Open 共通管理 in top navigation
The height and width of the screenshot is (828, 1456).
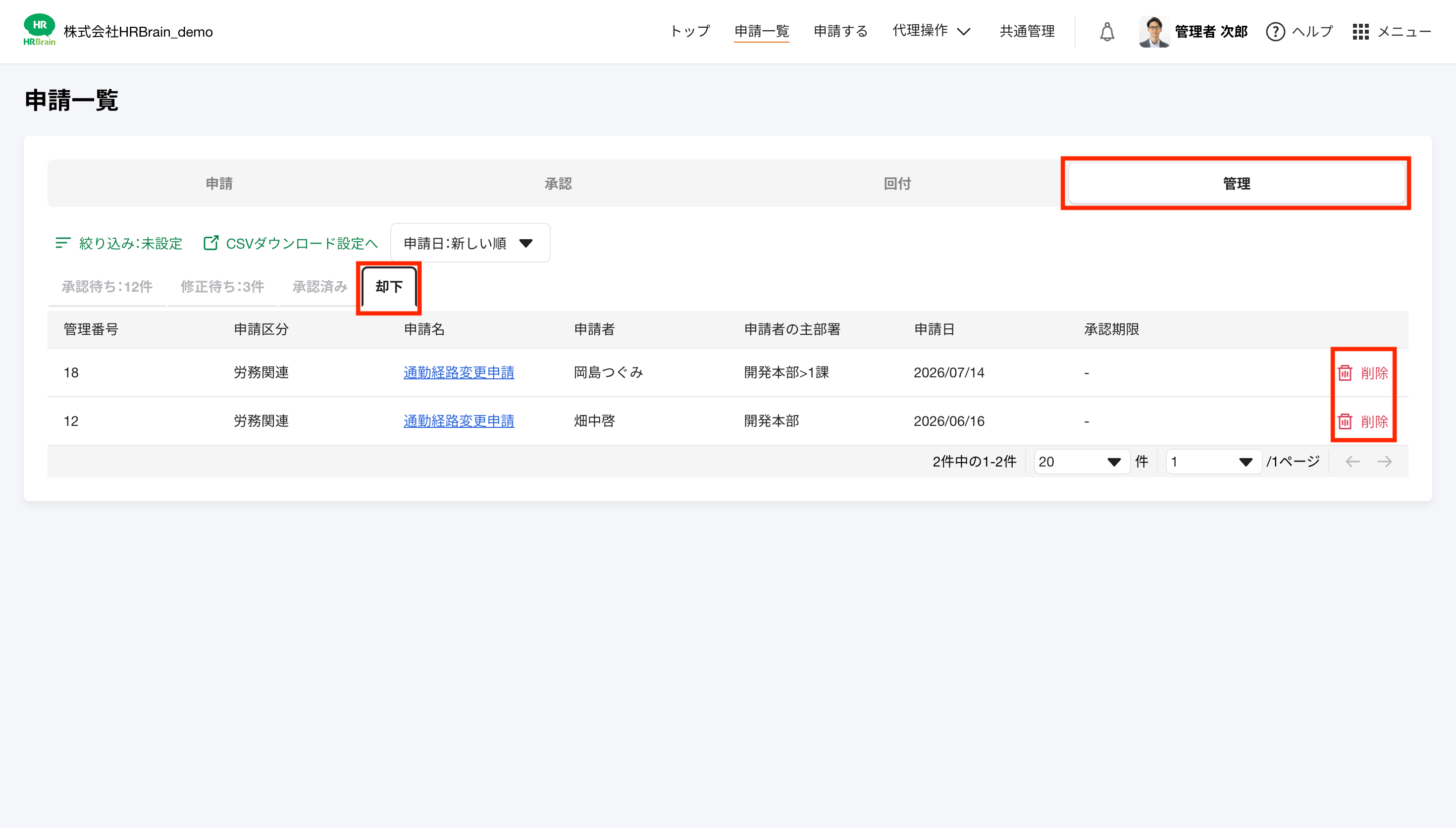click(1027, 31)
